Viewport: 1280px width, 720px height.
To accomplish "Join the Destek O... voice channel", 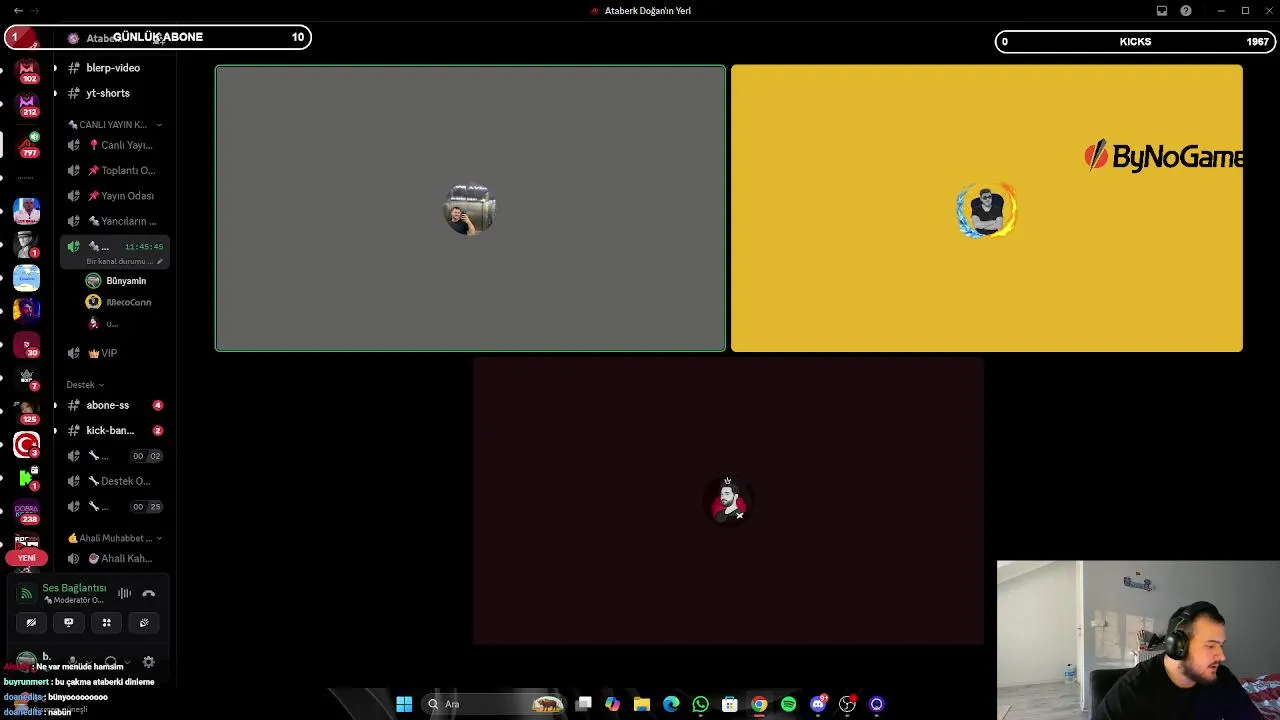I will tap(115, 481).
